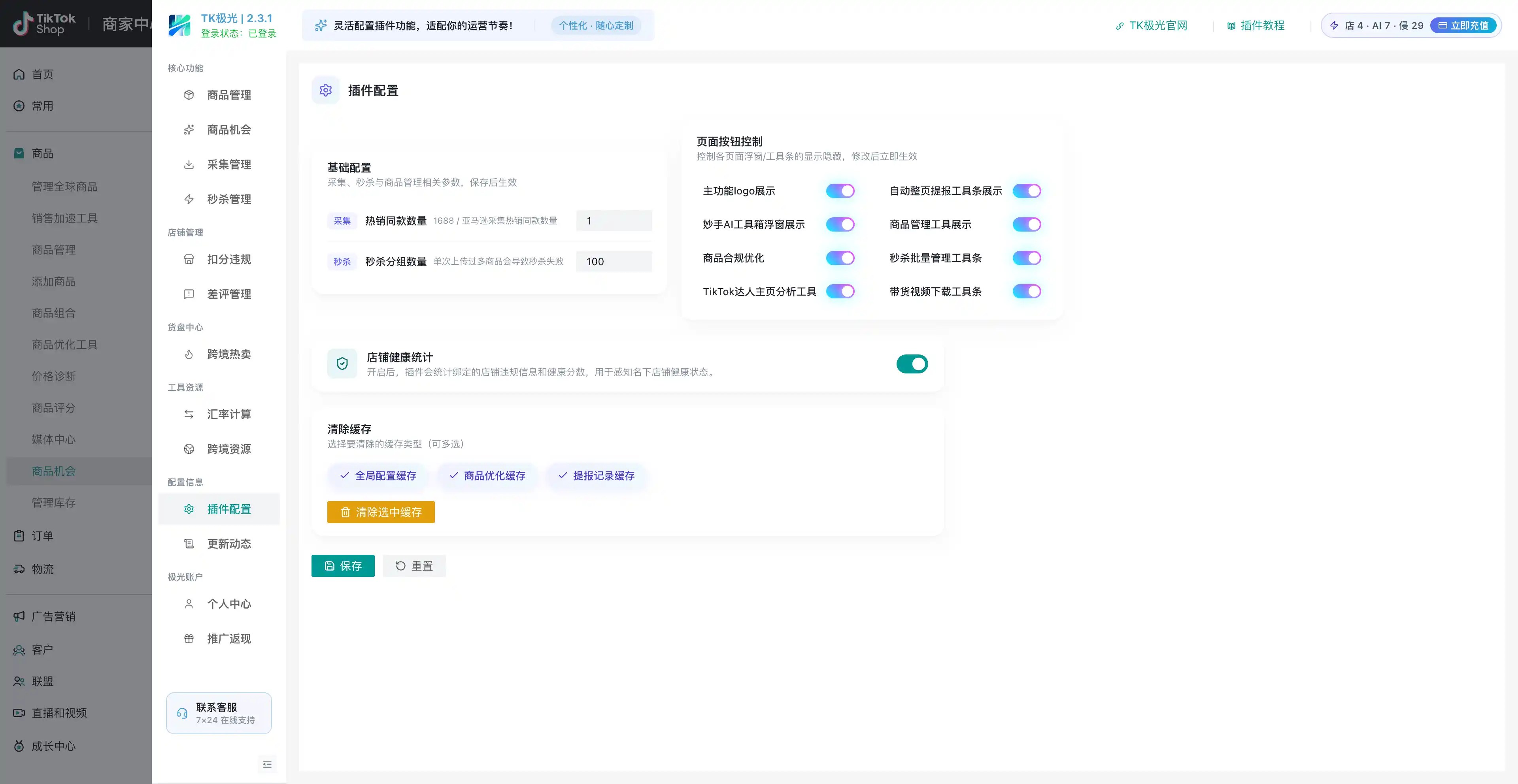
Task: Toggle TikTok达人主页分析工具 switch
Action: 840,292
